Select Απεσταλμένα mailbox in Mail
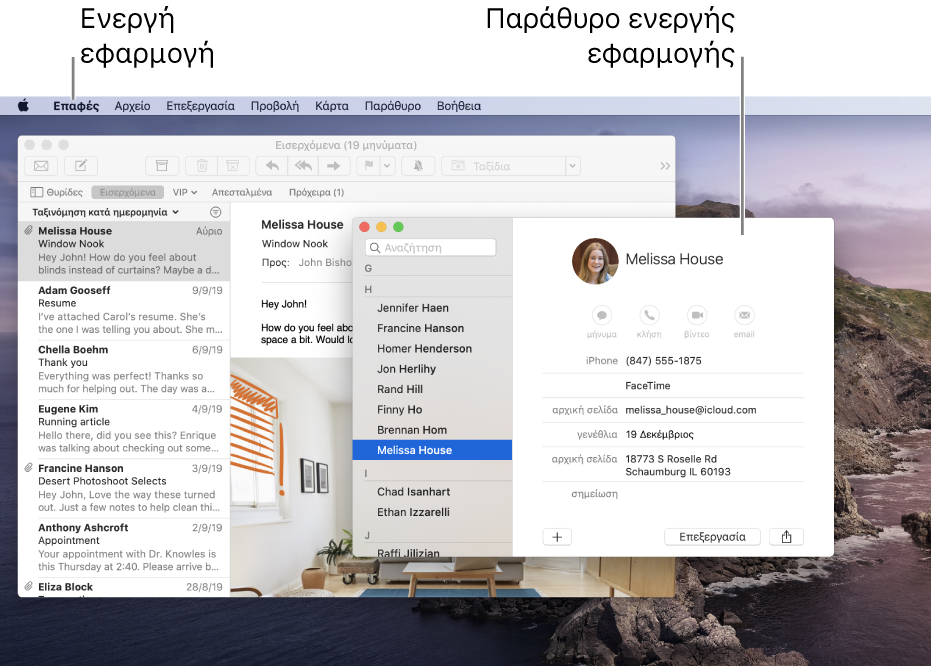This screenshot has height=668, width=931. (242, 192)
